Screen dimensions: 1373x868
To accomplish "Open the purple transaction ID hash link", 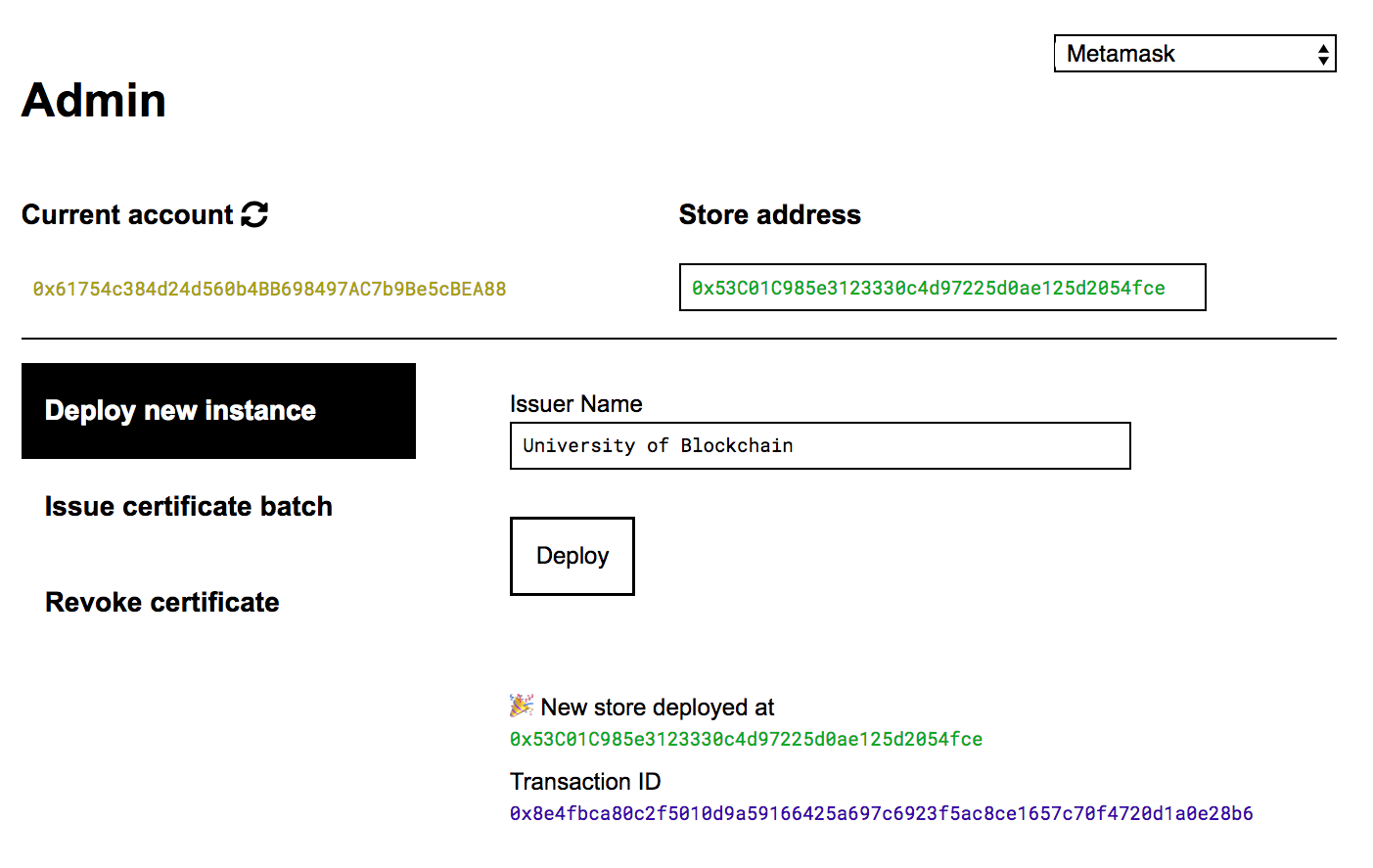I will tap(881, 813).
